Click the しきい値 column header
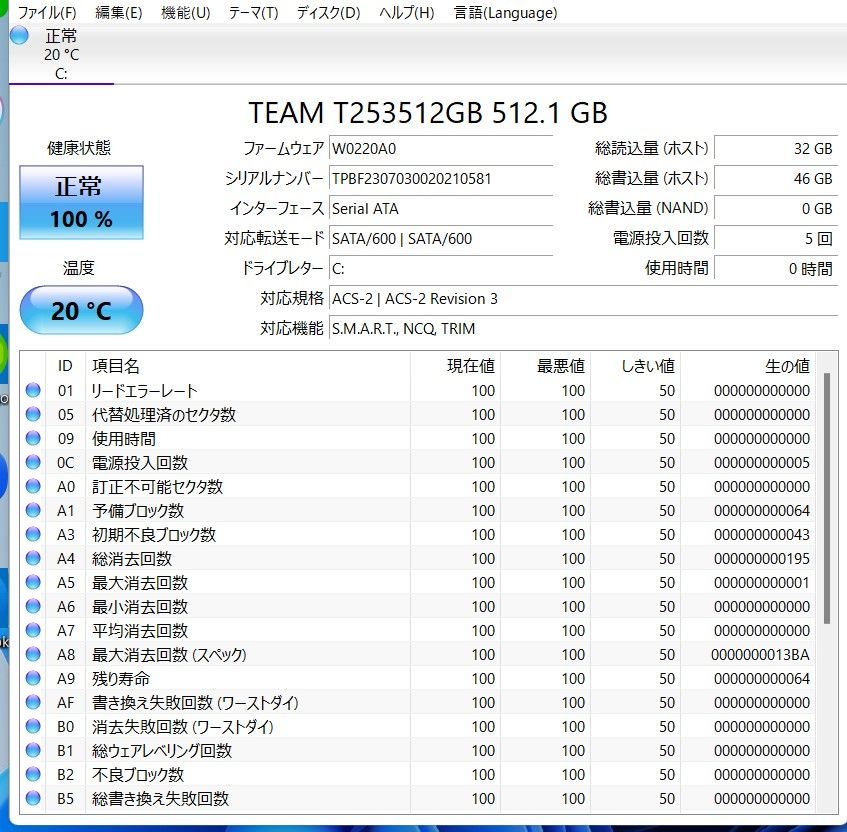This screenshot has height=832, width=847. pyautogui.click(x=636, y=366)
